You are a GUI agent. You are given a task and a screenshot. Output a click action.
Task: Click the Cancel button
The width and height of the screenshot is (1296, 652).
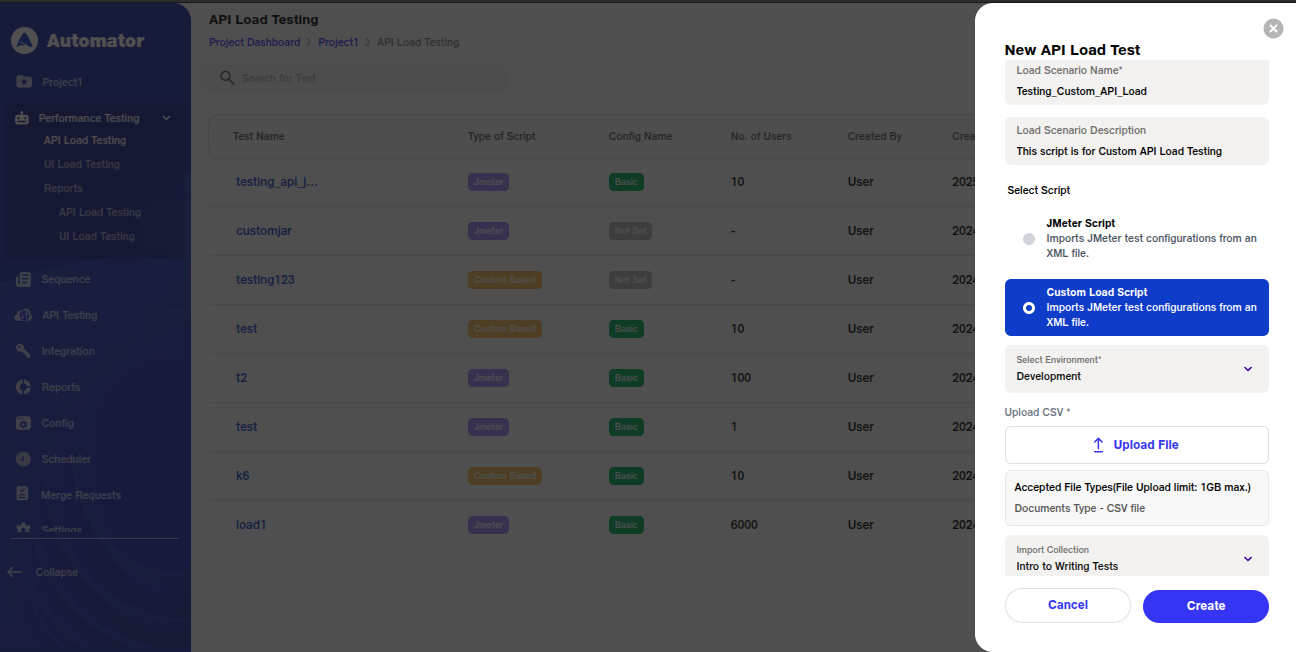[x=1068, y=605]
